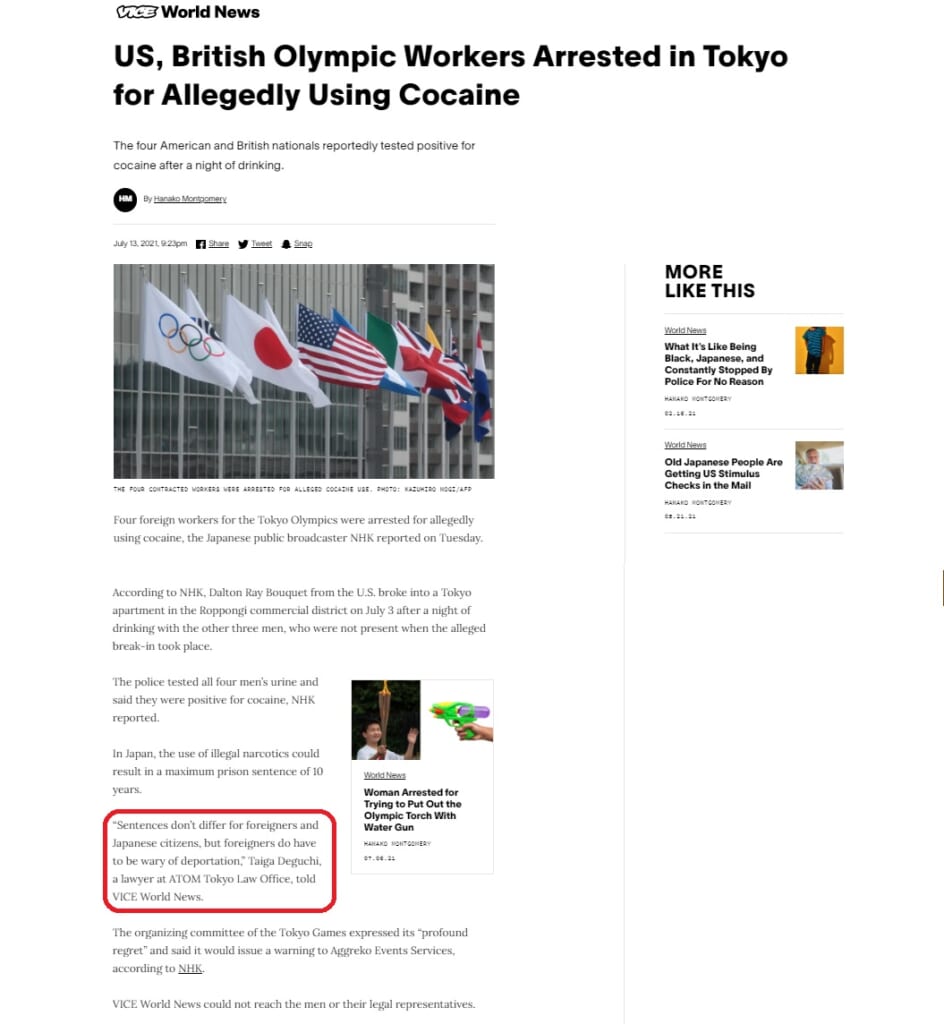Viewport: 944px width, 1024px height.
Task: Open the World News section heading
Action: (x=210, y=12)
